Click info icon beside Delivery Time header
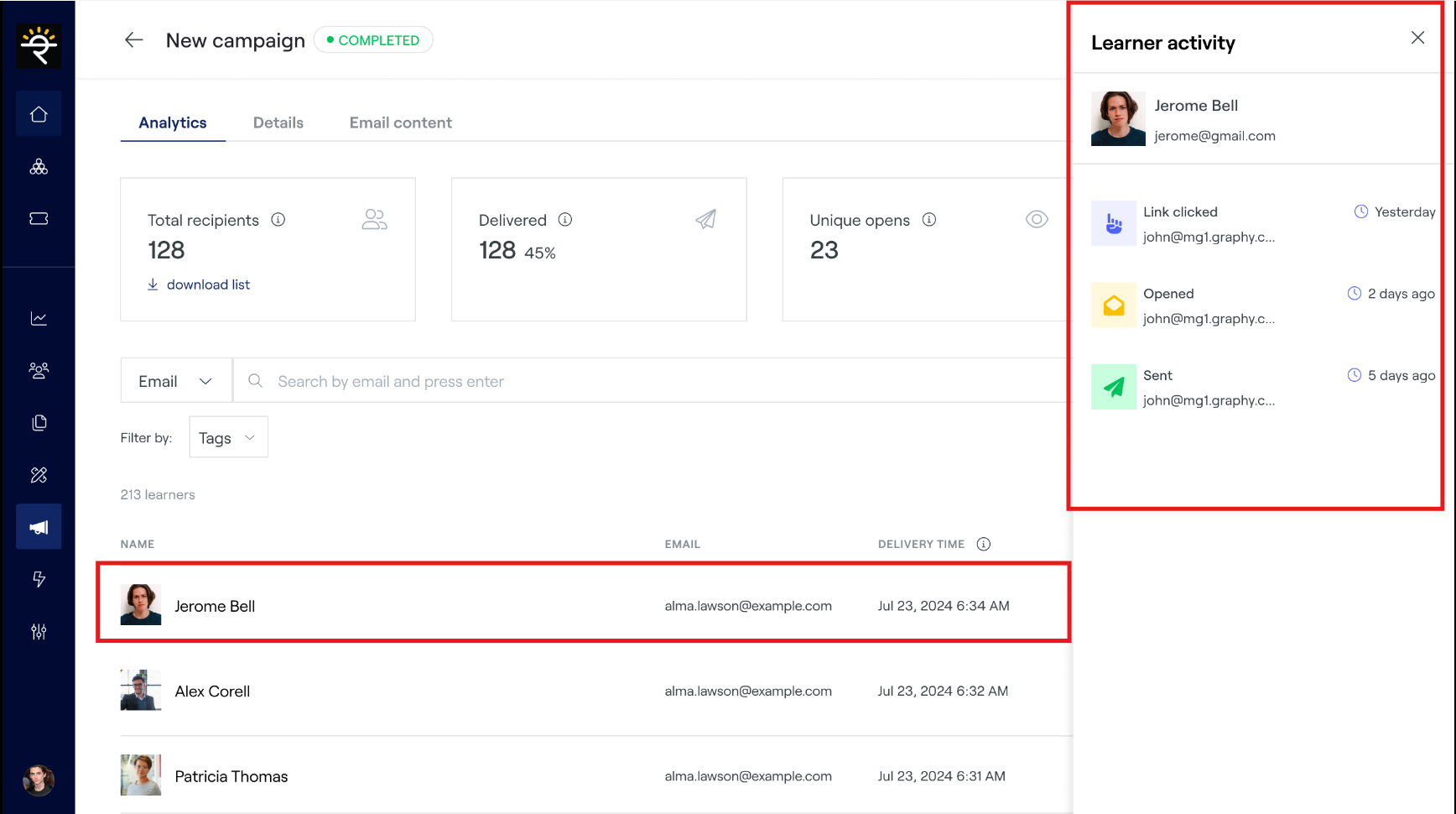 (x=984, y=544)
